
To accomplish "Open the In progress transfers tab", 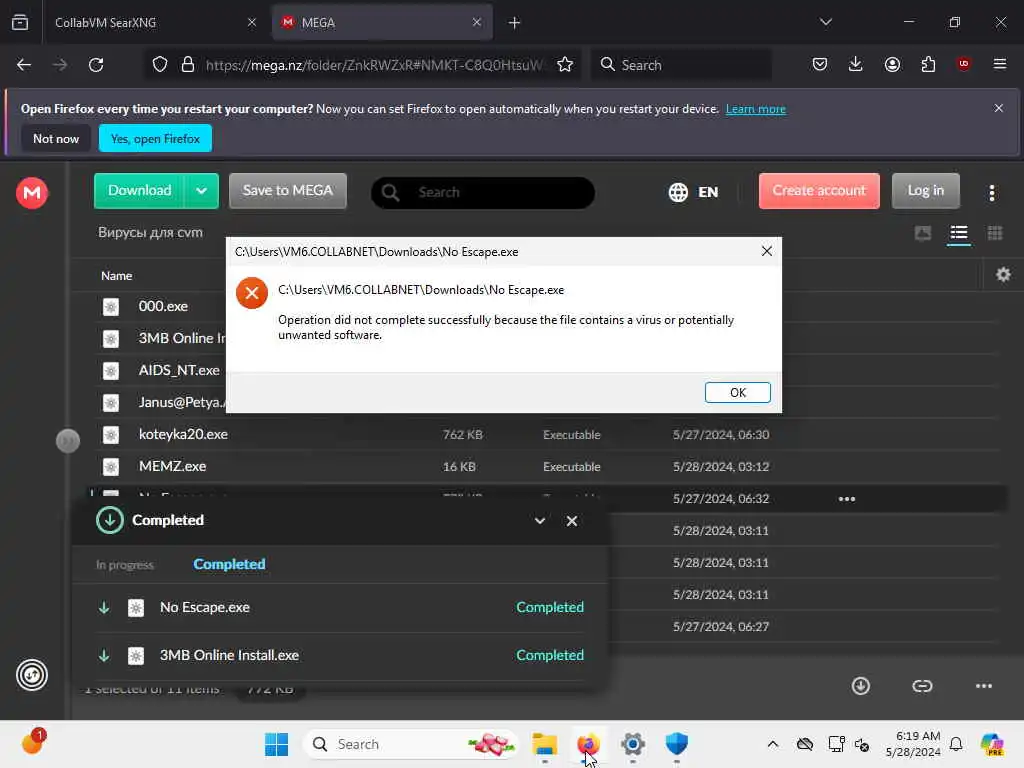I will [125, 565].
